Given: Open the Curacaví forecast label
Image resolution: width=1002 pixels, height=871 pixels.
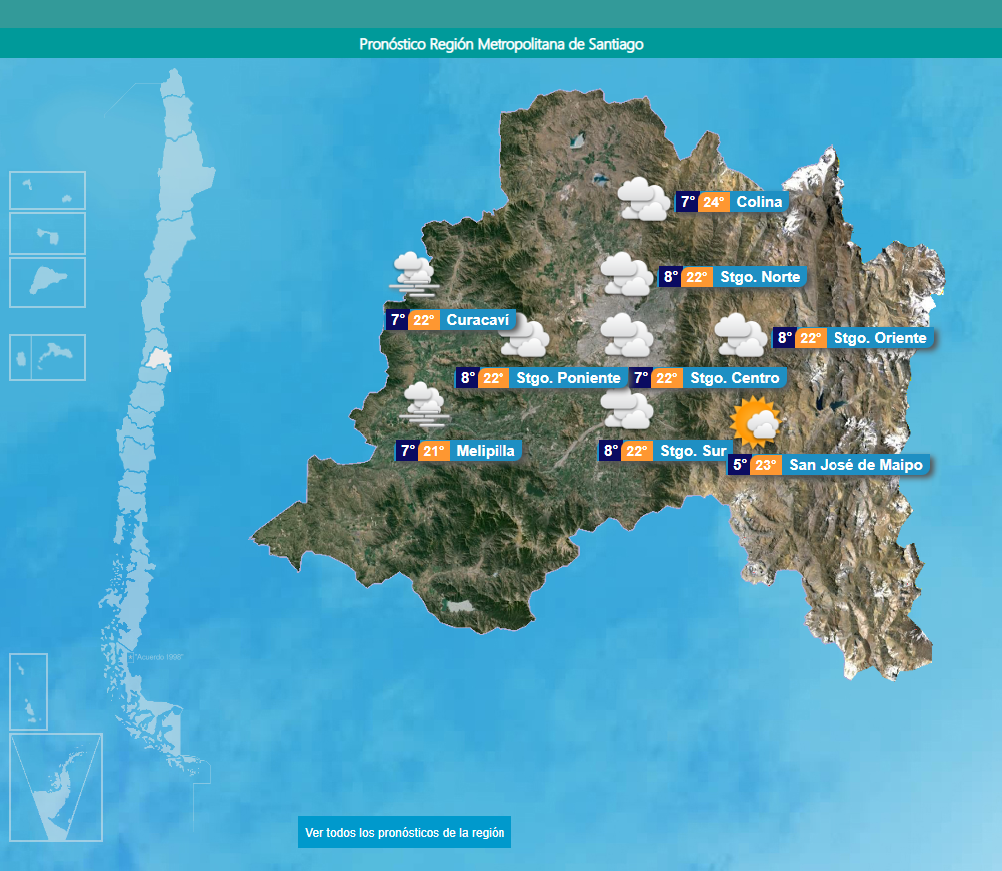Looking at the screenshot, I should tap(478, 320).
